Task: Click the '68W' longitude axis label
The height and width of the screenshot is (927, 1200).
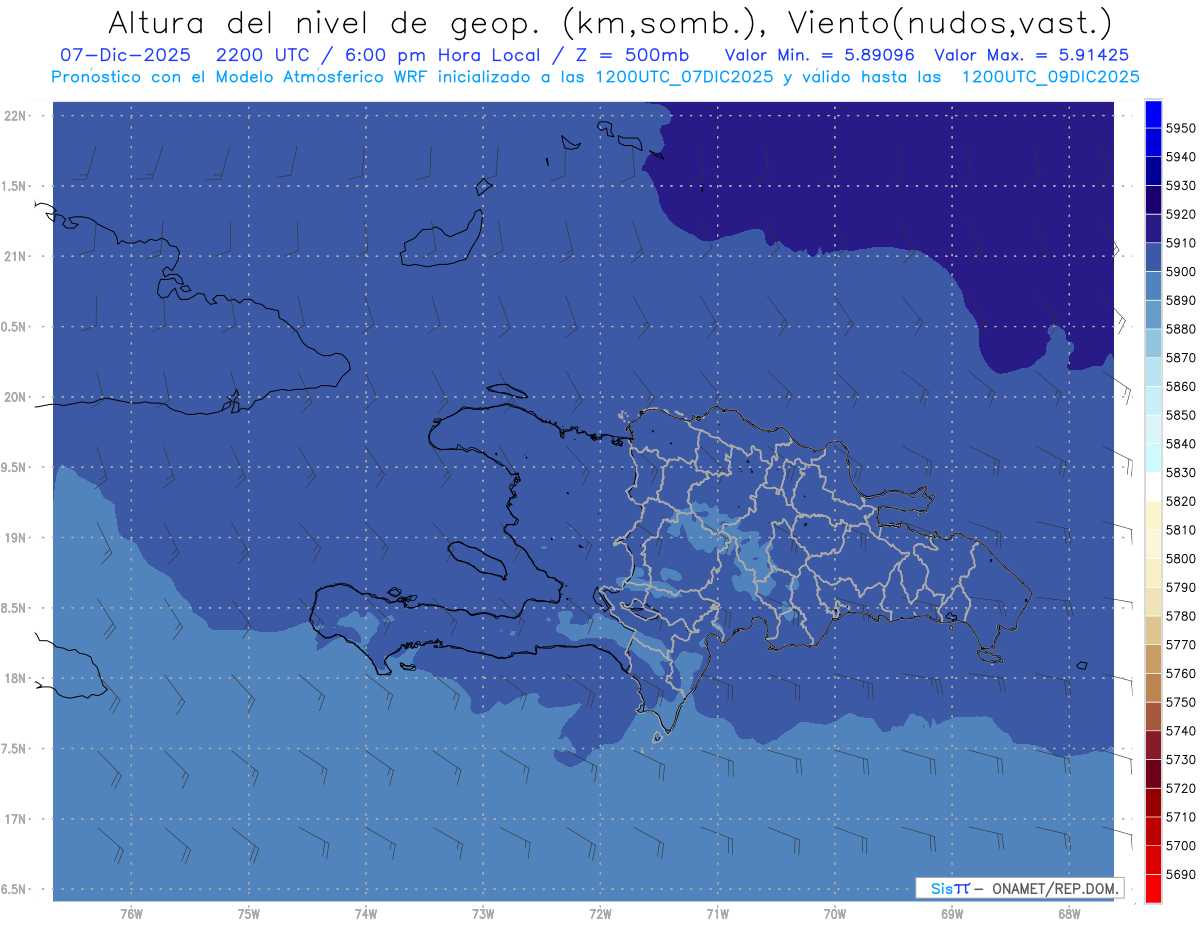Action: pyautogui.click(x=1069, y=914)
